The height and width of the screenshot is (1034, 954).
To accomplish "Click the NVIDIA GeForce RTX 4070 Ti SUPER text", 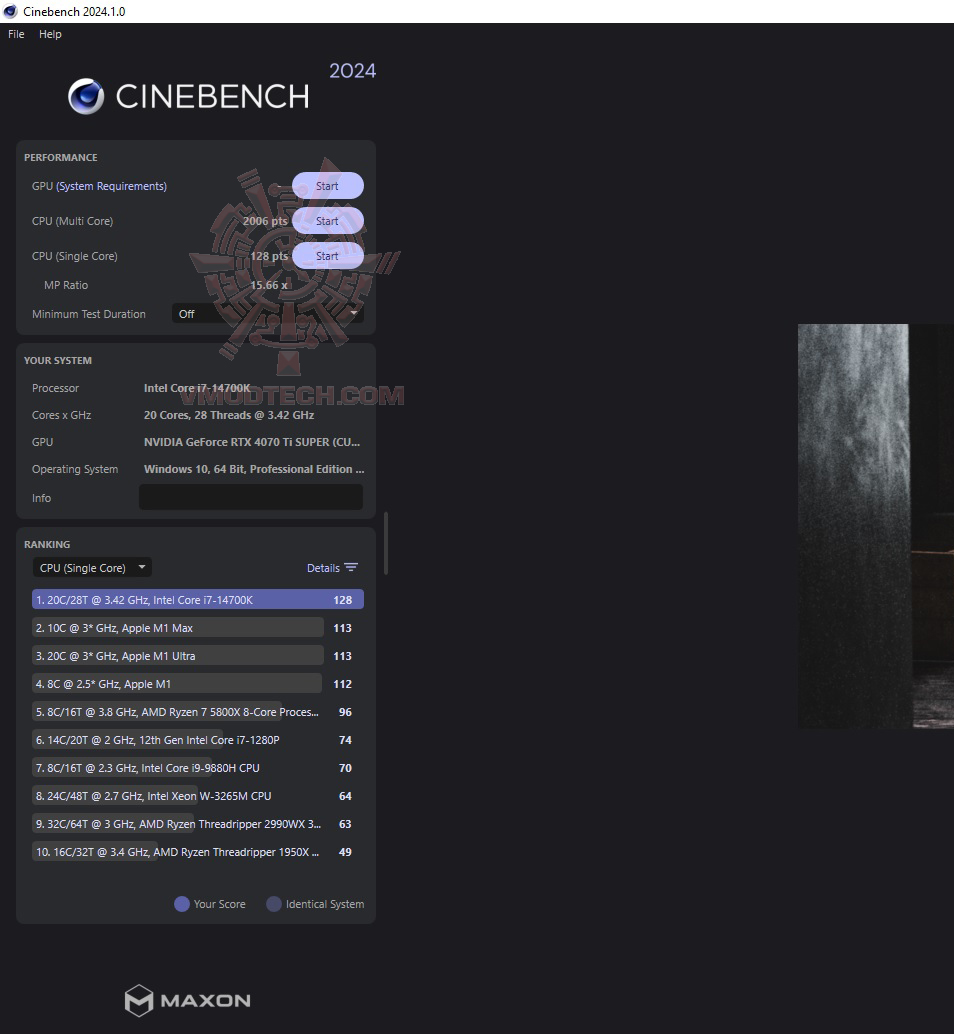I will [x=252, y=442].
